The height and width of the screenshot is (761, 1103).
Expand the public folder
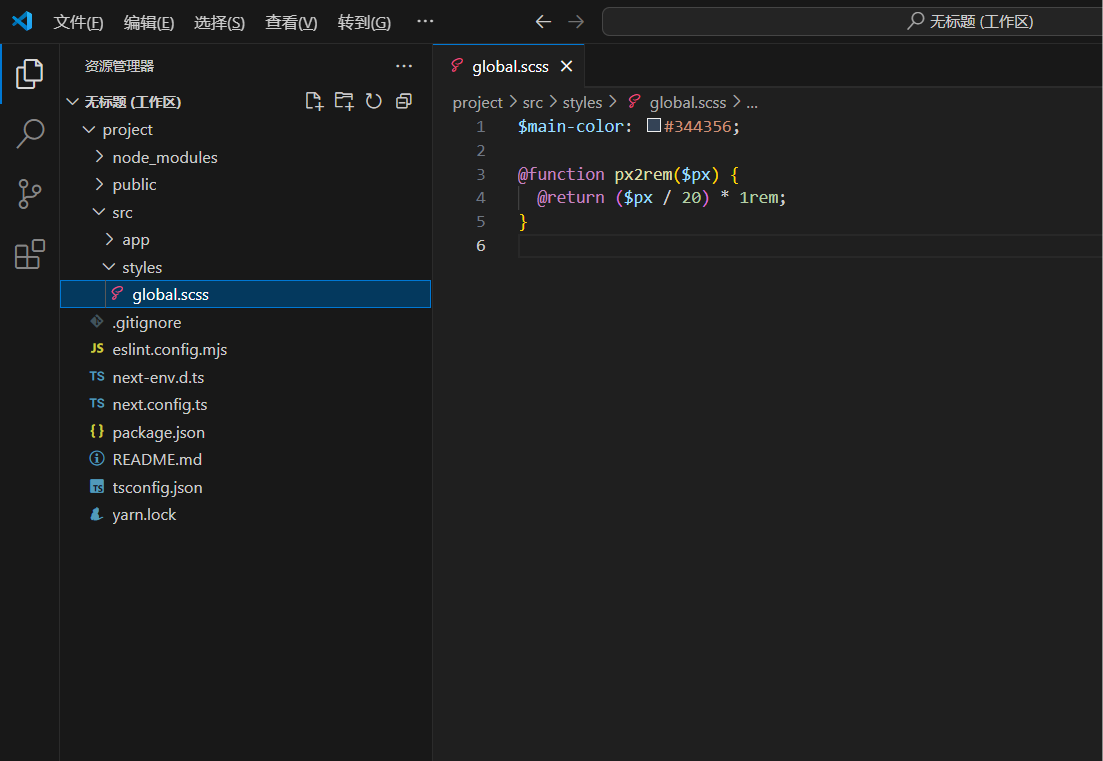pyautogui.click(x=99, y=184)
